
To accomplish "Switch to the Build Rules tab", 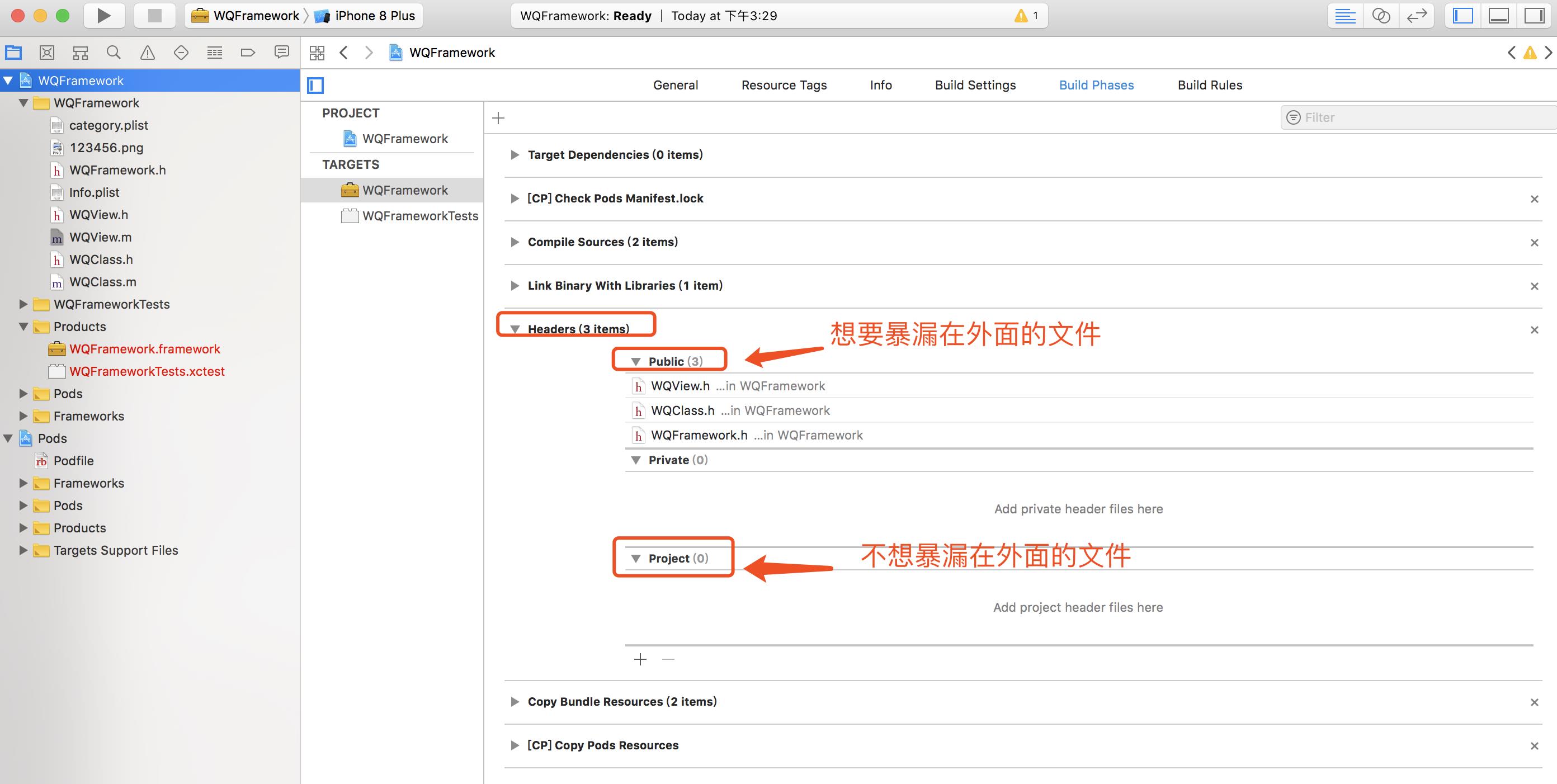I will pyautogui.click(x=1210, y=85).
